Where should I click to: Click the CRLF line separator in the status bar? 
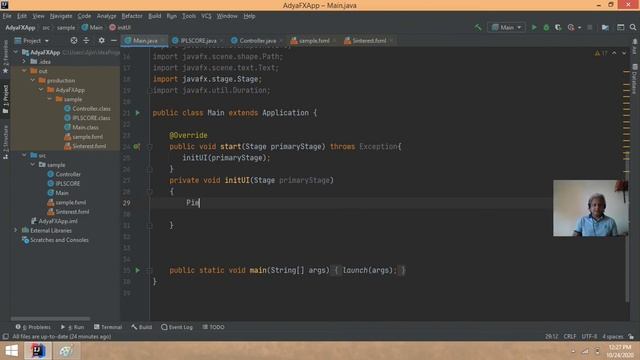[x=570, y=336]
